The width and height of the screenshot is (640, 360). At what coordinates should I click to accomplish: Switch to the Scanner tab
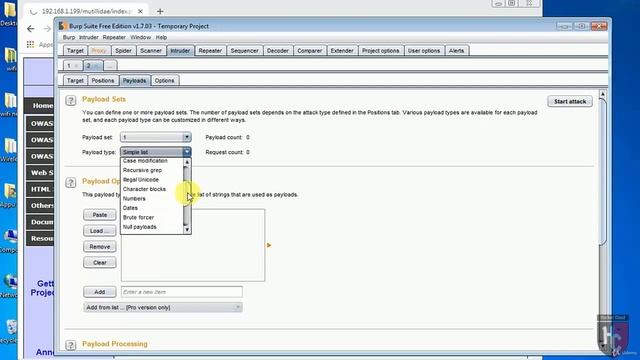point(151,51)
